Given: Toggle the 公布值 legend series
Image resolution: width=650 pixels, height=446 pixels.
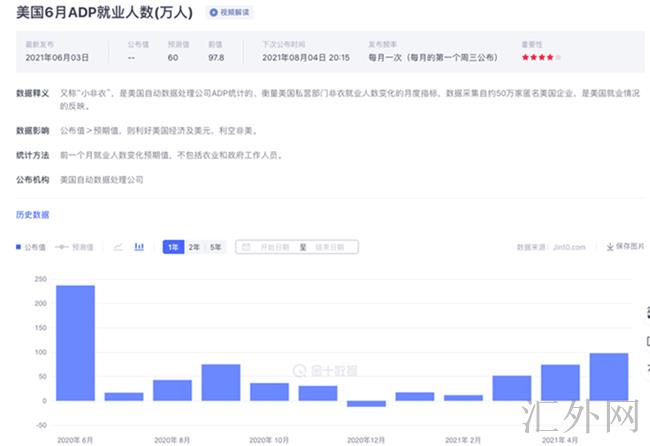Looking at the screenshot, I should 32,247.
